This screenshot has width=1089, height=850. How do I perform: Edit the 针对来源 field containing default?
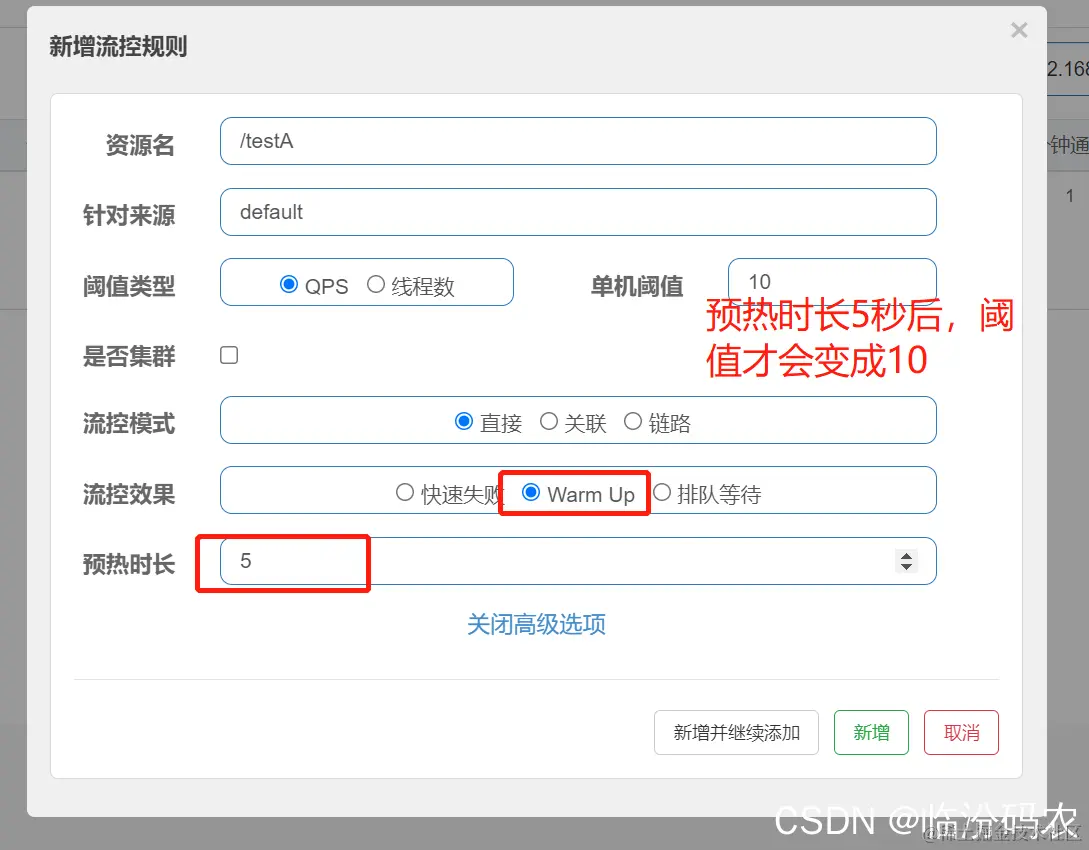point(578,212)
